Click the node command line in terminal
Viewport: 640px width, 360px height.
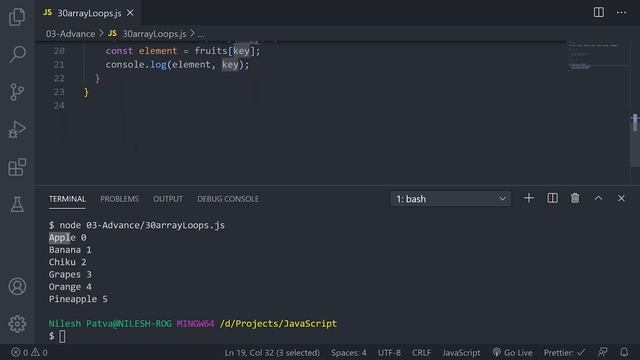[137, 225]
